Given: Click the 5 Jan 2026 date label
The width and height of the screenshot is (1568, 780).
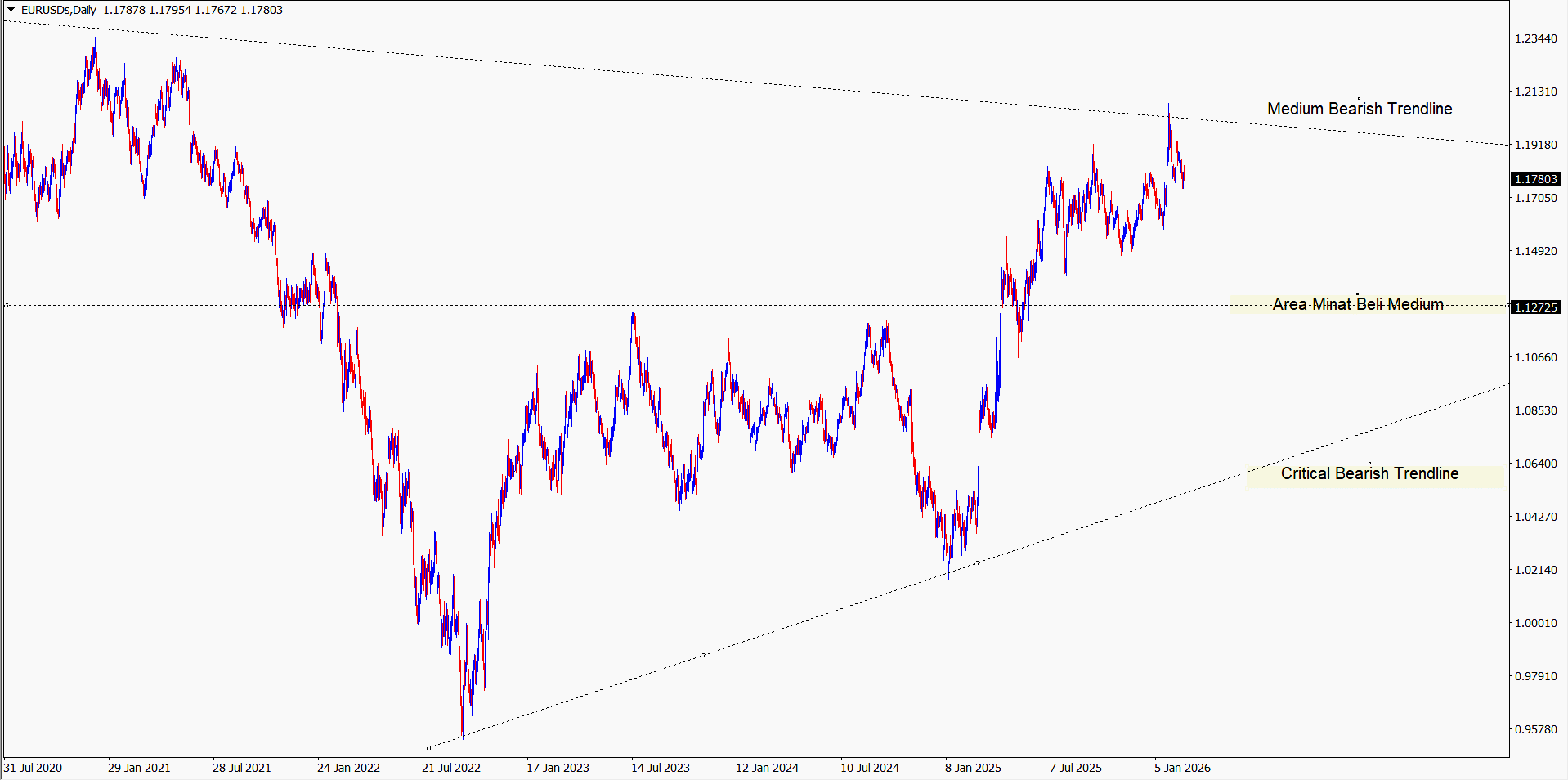Looking at the screenshot, I should tap(1182, 768).
